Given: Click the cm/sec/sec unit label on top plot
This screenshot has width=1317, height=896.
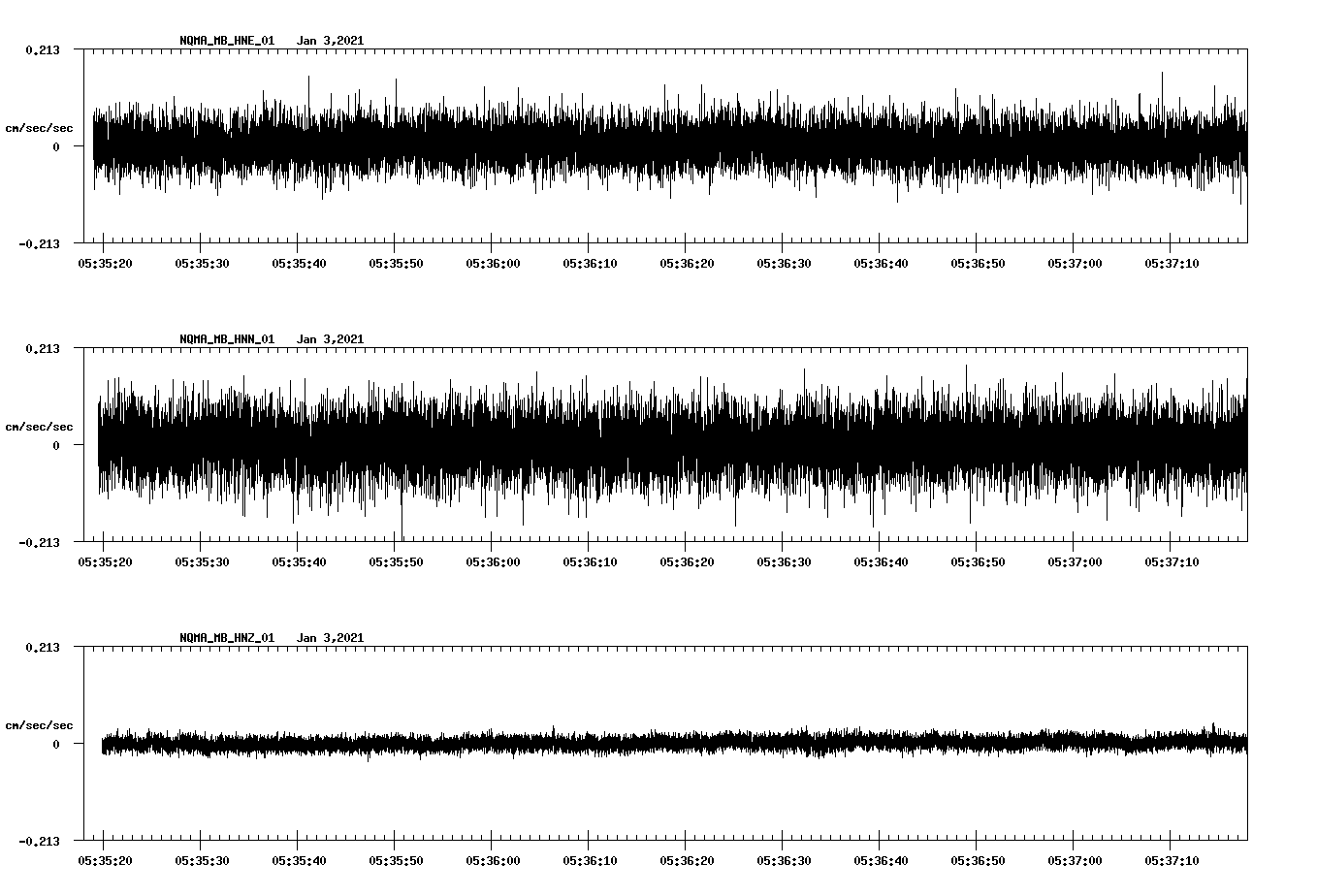Looking at the screenshot, I should tap(39, 127).
